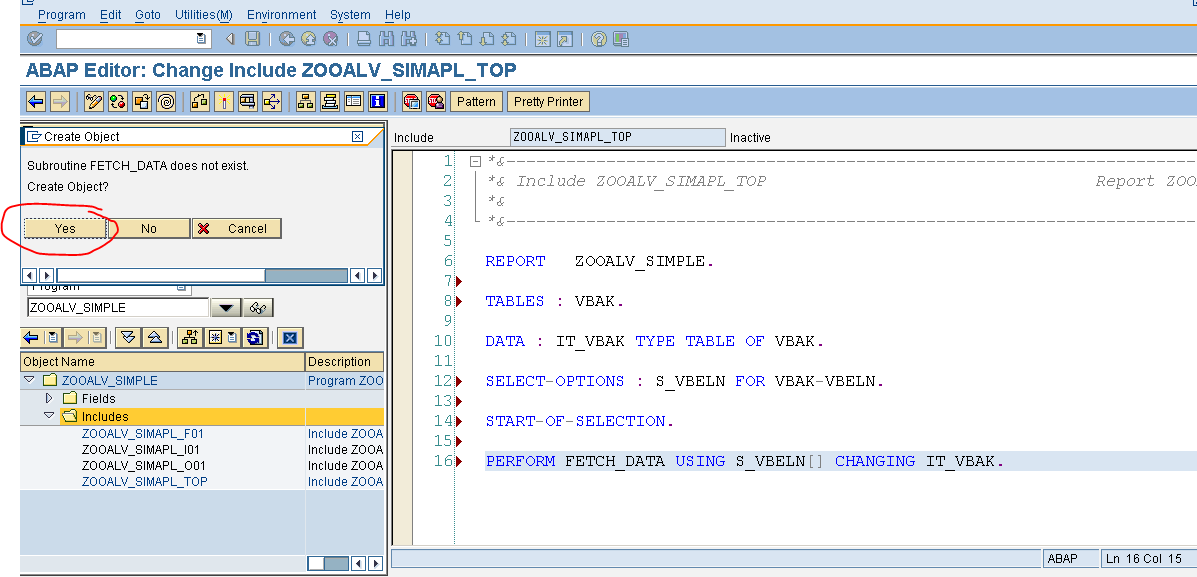Open the Utilities menu
This screenshot has height=577, width=1197.
pos(203,14)
